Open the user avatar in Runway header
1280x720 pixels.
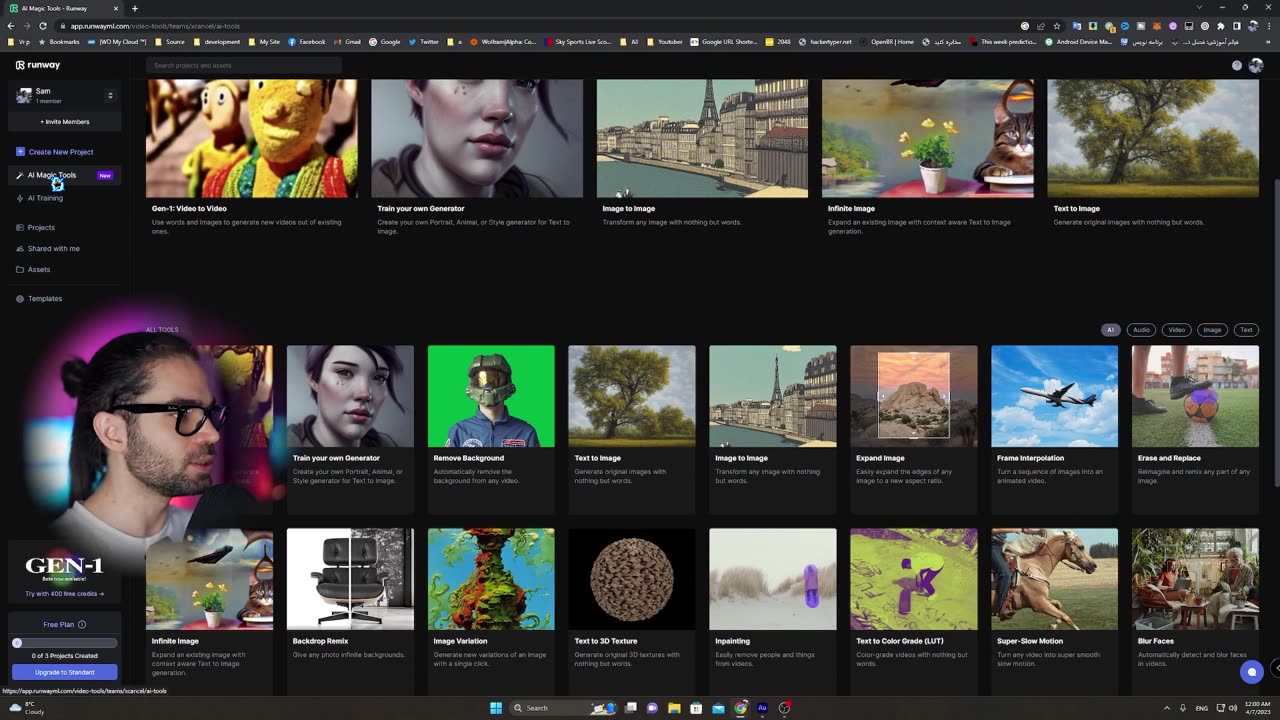pyautogui.click(x=1256, y=65)
